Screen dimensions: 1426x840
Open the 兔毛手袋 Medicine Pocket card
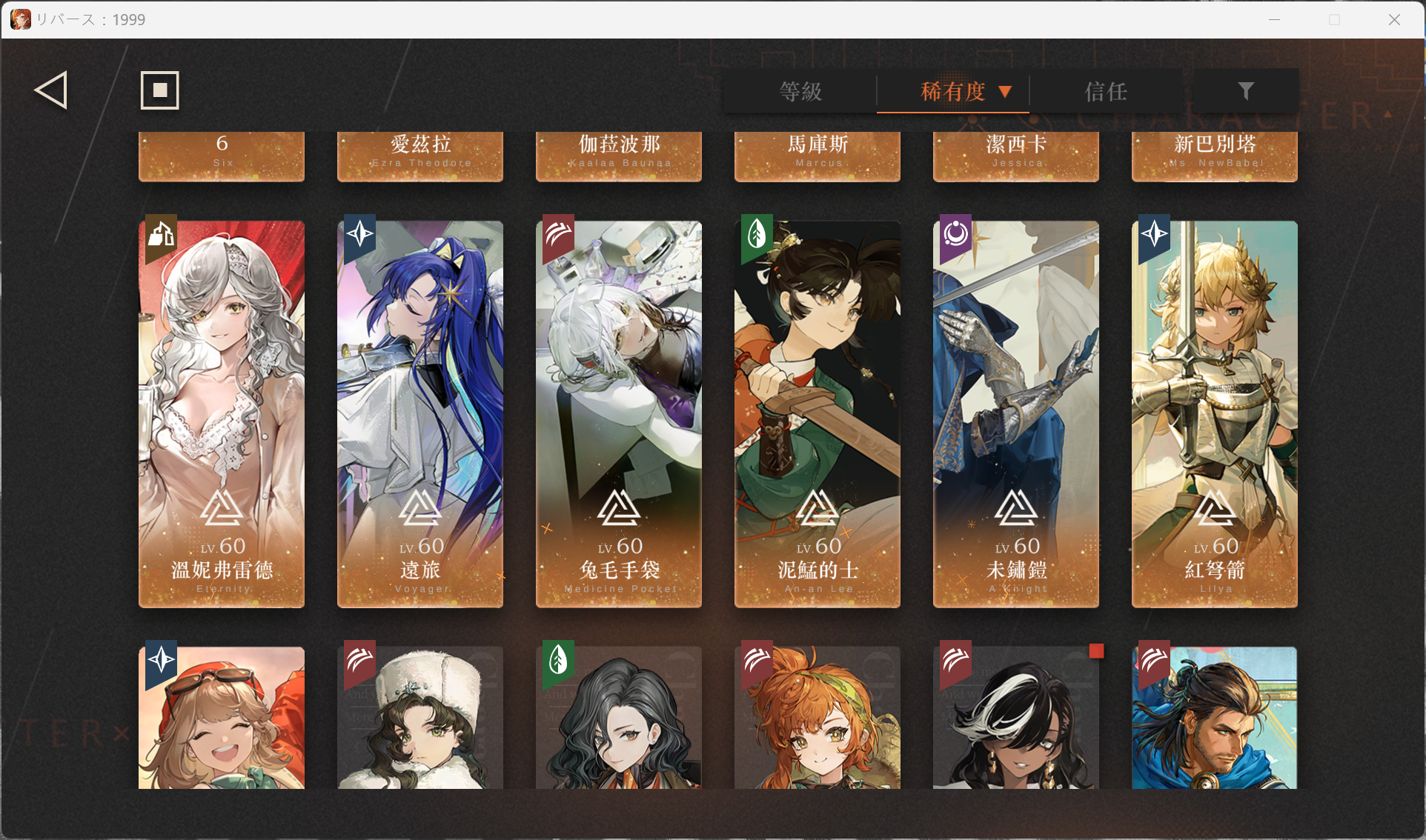(619, 414)
